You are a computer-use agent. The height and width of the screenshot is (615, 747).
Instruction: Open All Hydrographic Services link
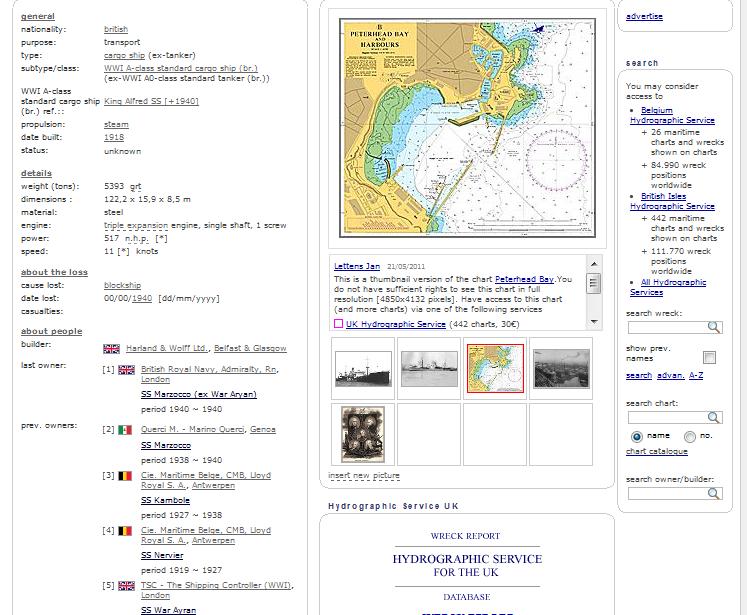click(x=668, y=287)
